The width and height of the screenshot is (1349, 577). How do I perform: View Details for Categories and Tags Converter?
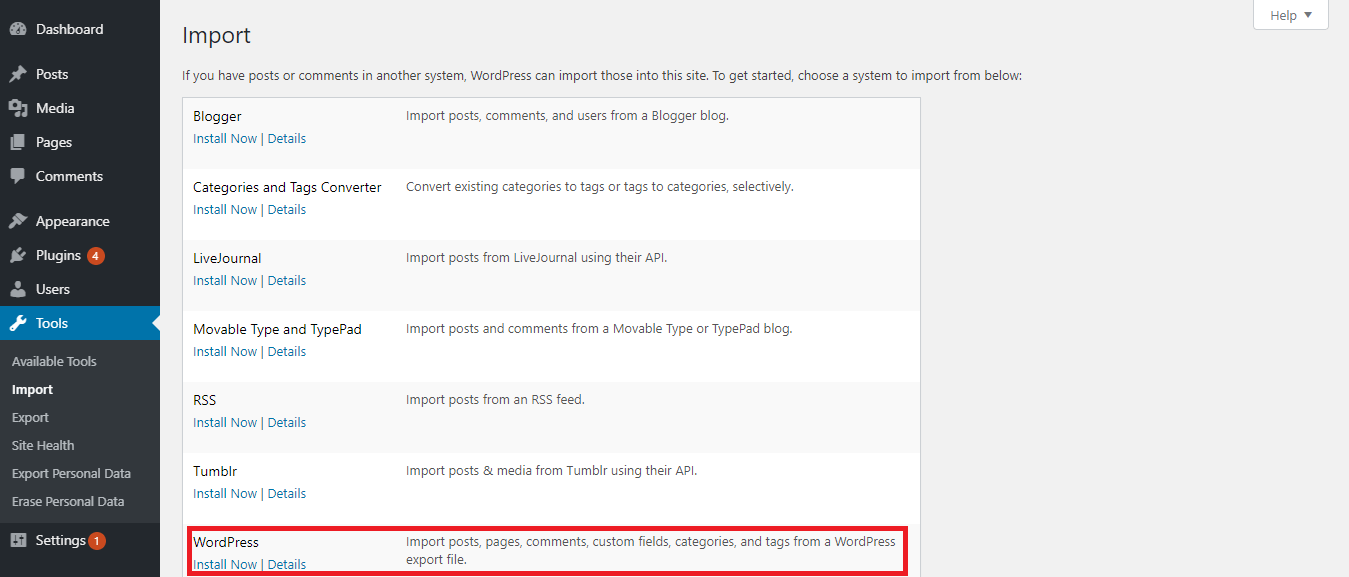(x=287, y=209)
